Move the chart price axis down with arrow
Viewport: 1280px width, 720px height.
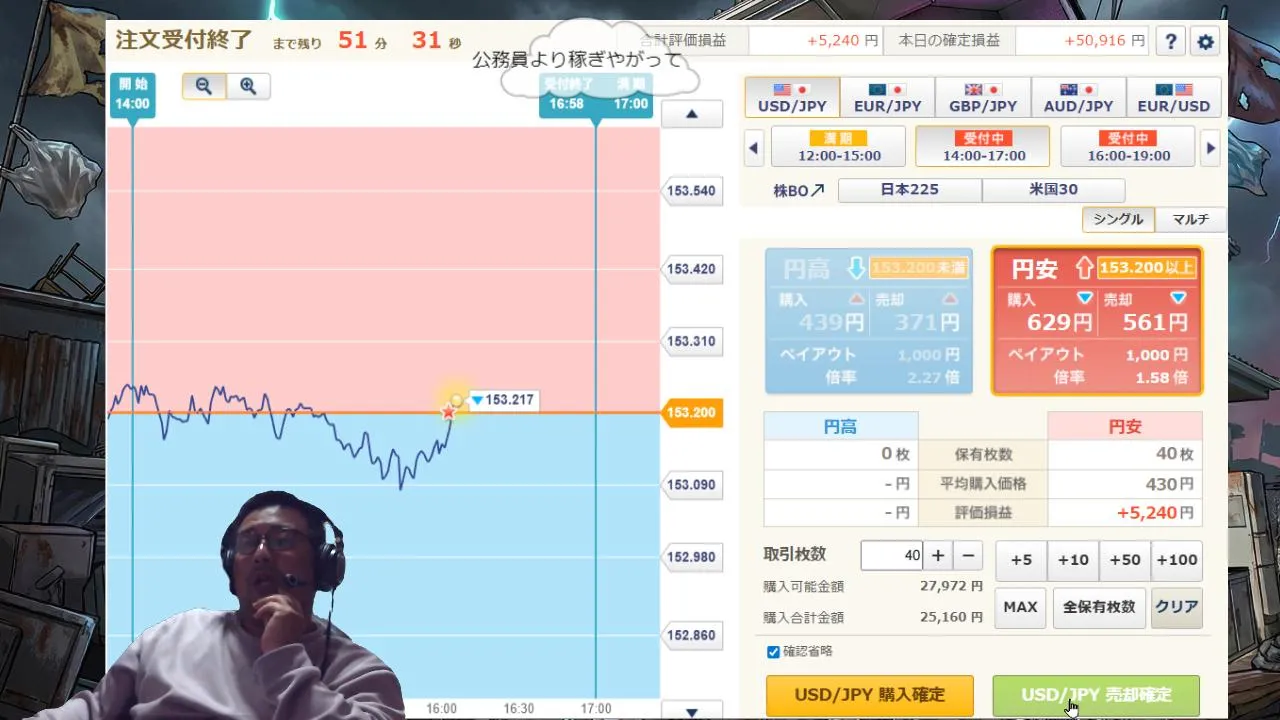[x=691, y=712]
